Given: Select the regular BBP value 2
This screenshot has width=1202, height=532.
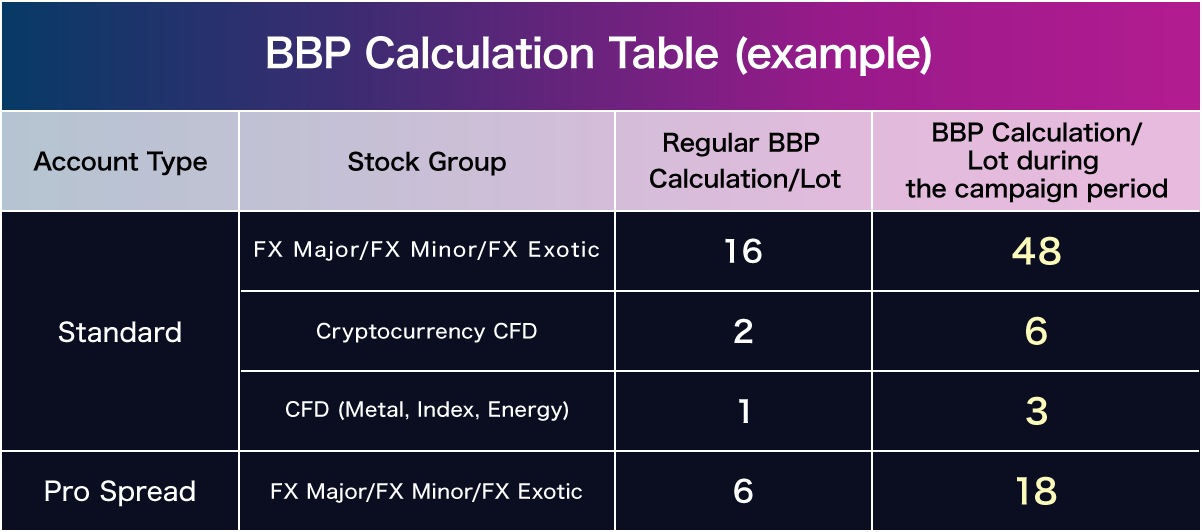Looking at the screenshot, I should [x=743, y=332].
